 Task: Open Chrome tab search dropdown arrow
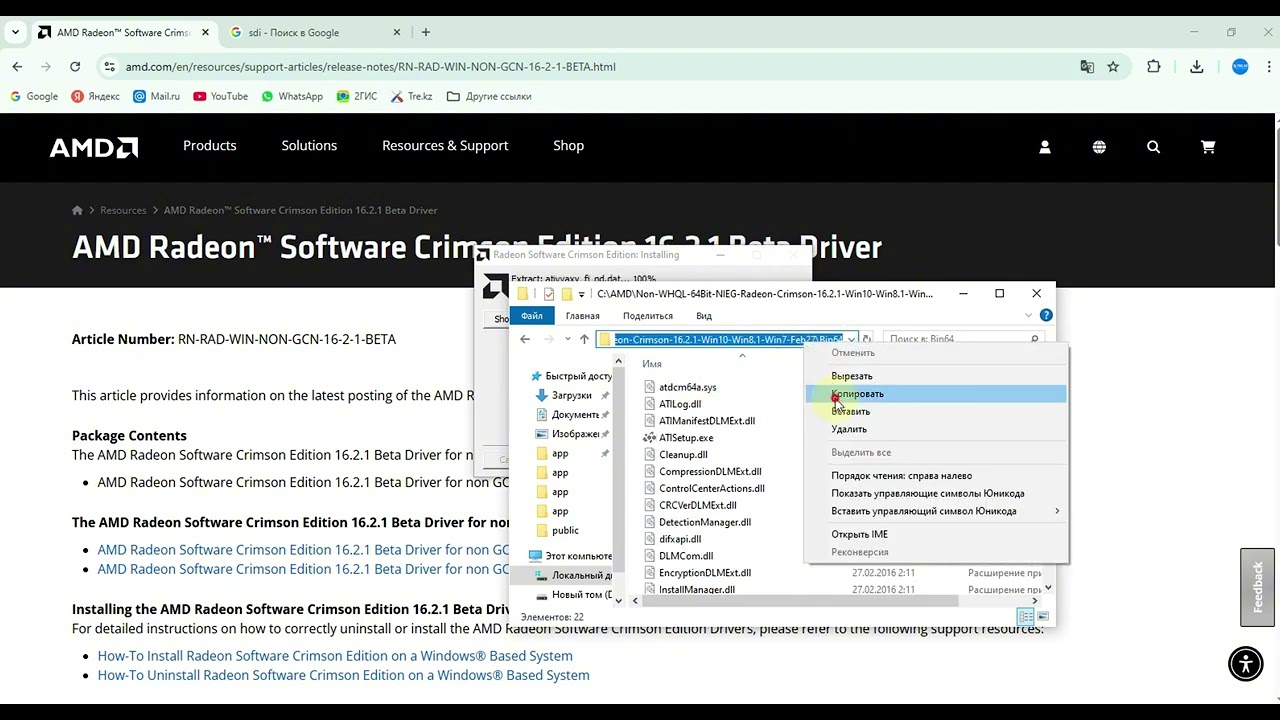[x=15, y=32]
